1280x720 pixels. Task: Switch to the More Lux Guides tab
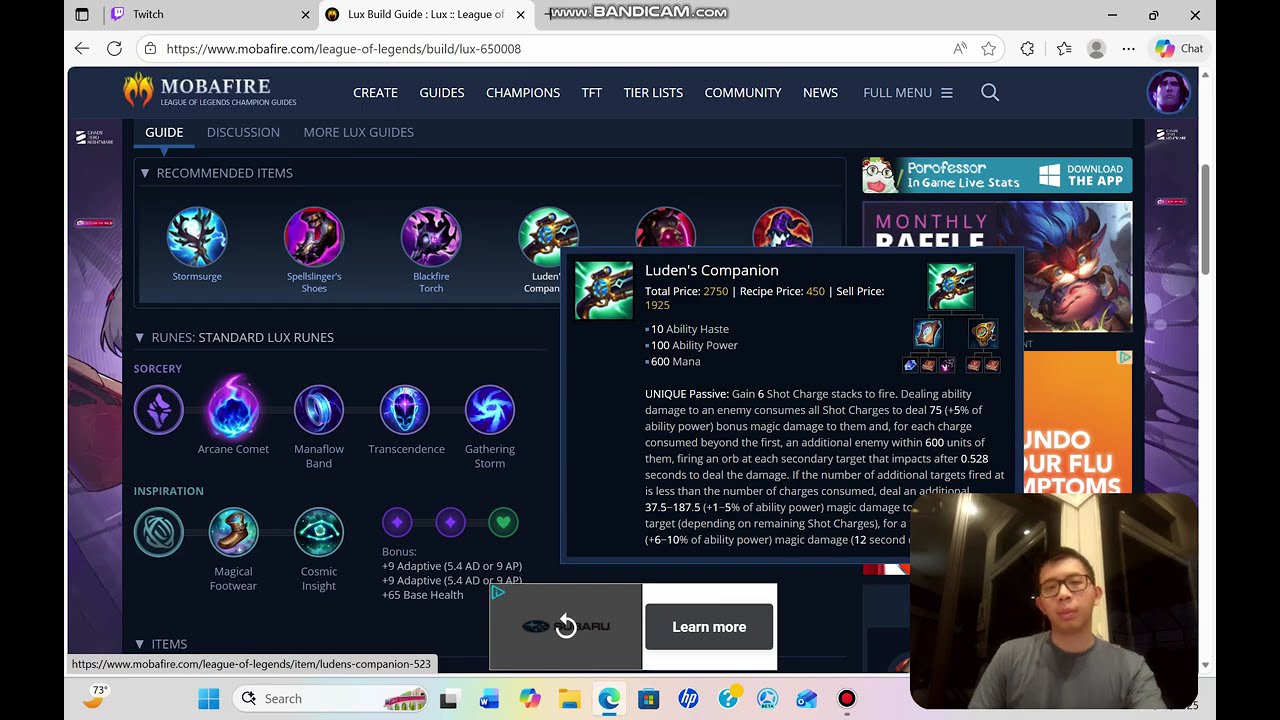click(358, 132)
